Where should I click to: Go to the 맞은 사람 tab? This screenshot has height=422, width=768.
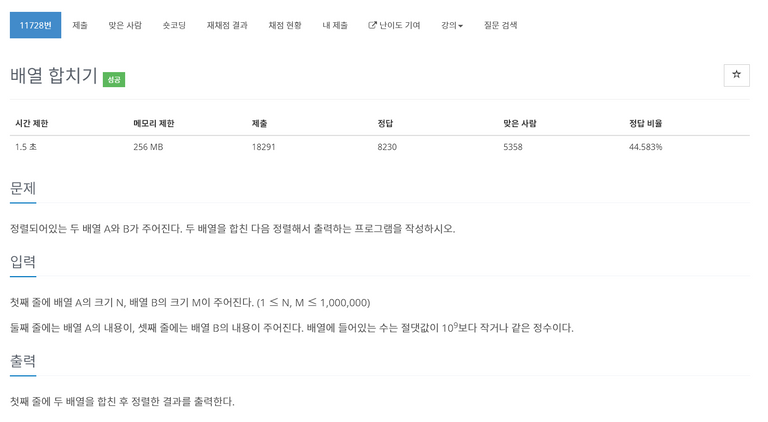[x=125, y=25]
